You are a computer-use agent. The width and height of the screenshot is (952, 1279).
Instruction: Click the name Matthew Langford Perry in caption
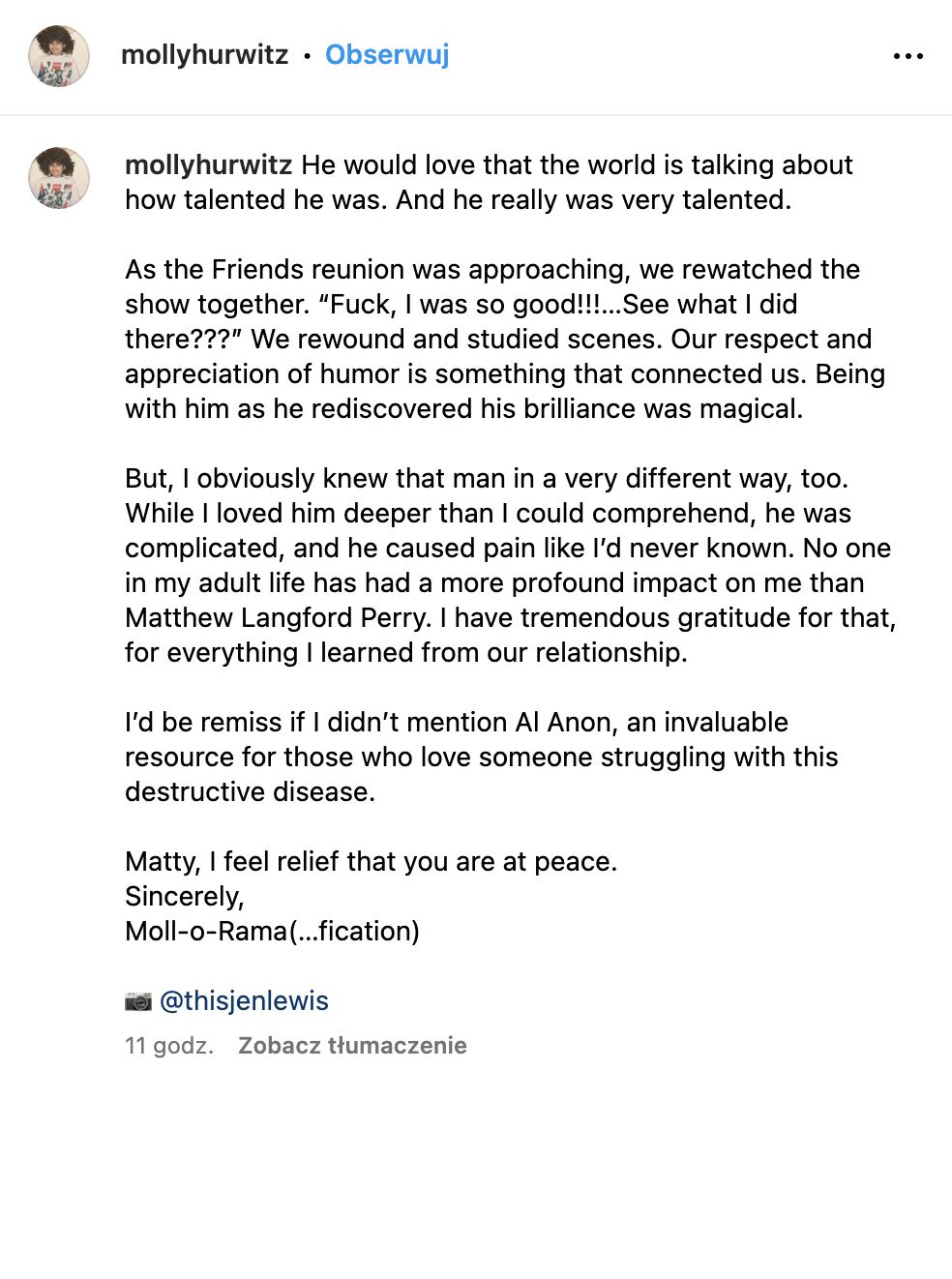(278, 617)
